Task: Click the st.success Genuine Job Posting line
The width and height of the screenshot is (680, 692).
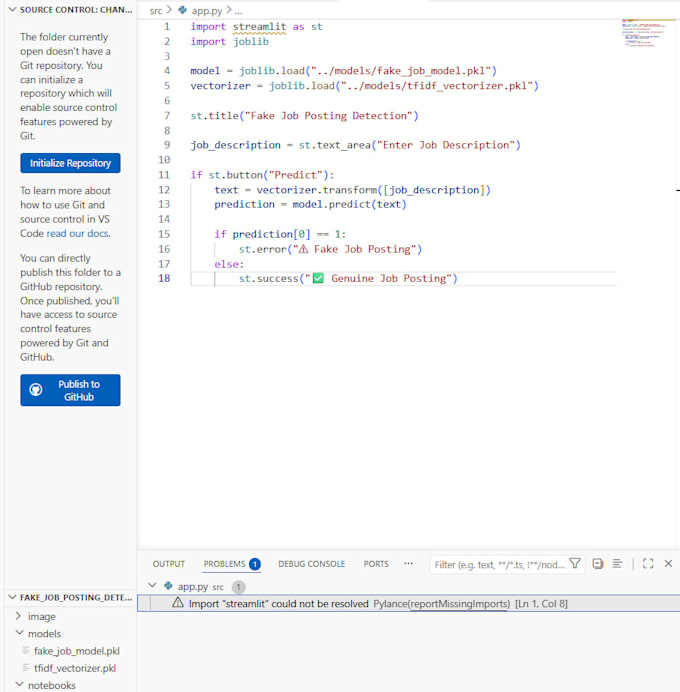Action: 348,278
